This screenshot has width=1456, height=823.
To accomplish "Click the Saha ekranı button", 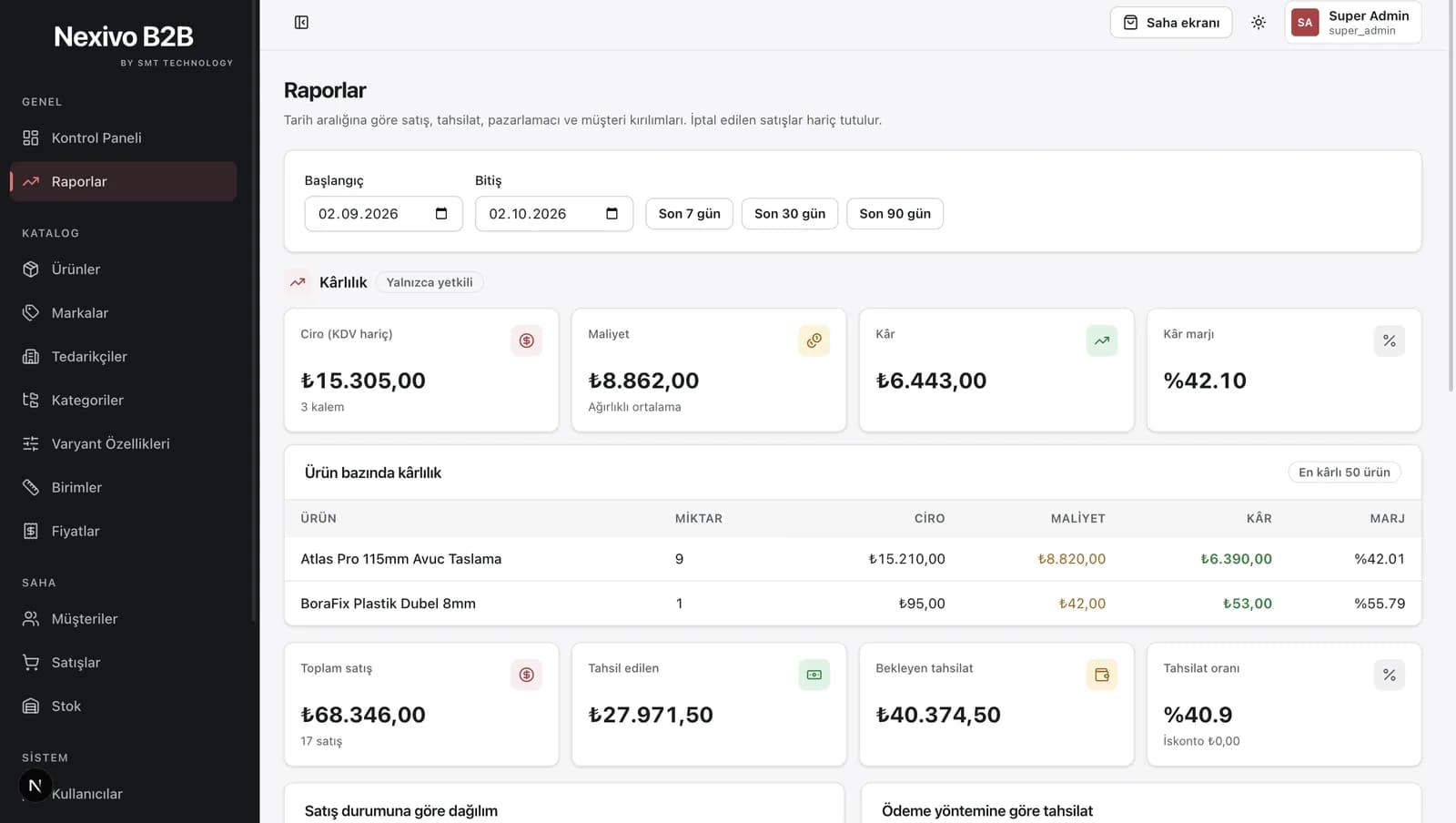I will pyautogui.click(x=1171, y=23).
